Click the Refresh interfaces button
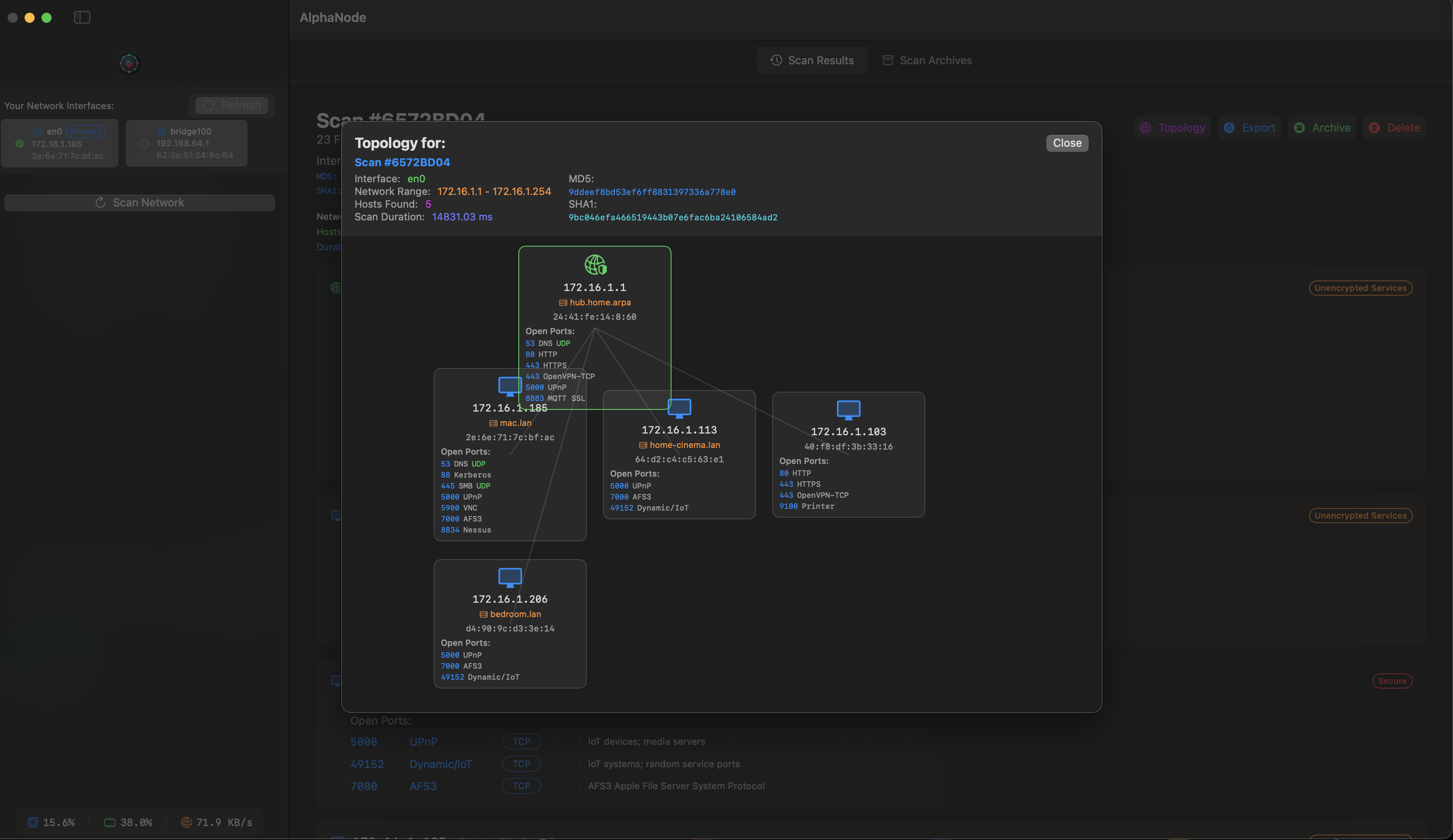The width and height of the screenshot is (1453, 840). pyautogui.click(x=232, y=105)
